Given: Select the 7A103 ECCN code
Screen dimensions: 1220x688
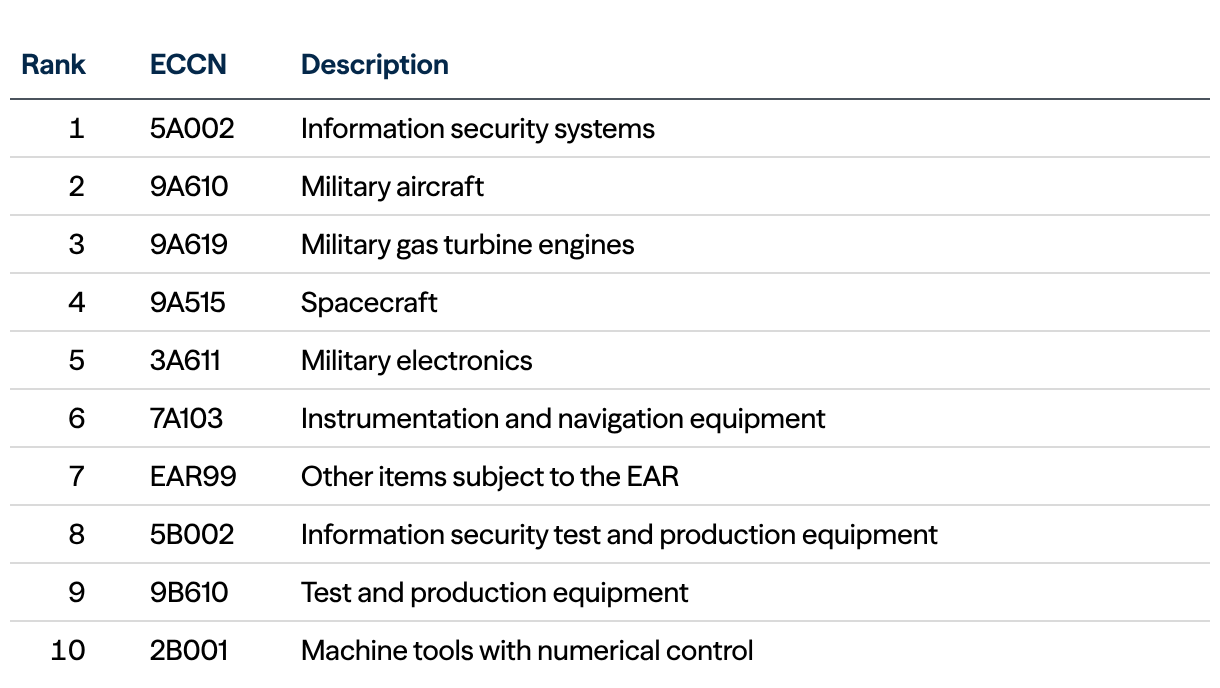Looking at the screenshot, I should pyautogui.click(x=186, y=419).
